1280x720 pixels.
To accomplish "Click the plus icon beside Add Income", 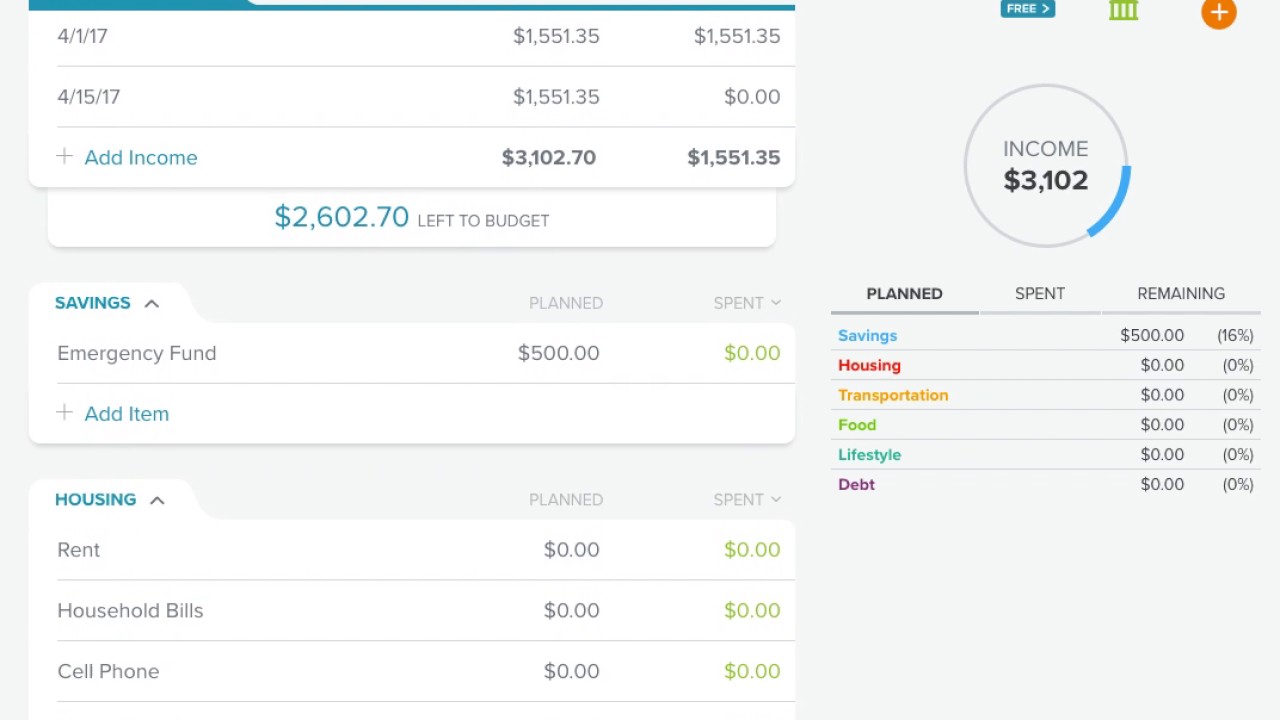I will pos(65,157).
